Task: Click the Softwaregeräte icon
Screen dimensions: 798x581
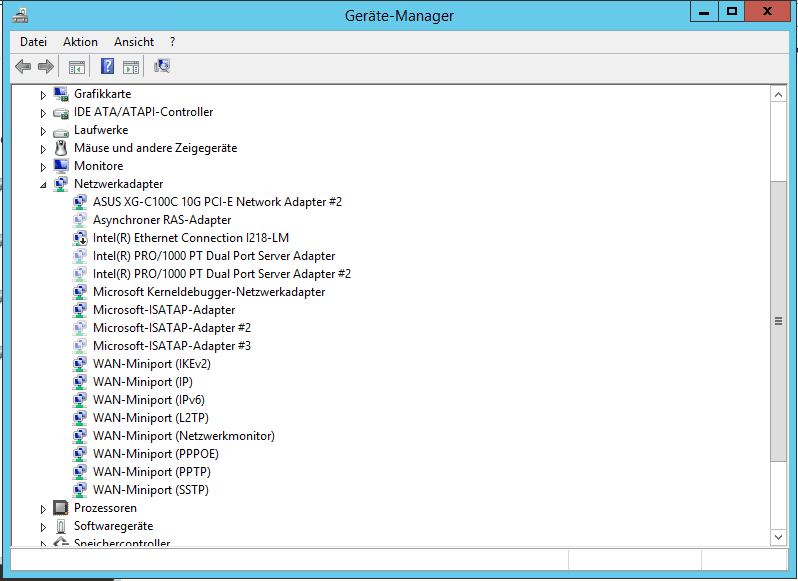Action: (x=61, y=526)
